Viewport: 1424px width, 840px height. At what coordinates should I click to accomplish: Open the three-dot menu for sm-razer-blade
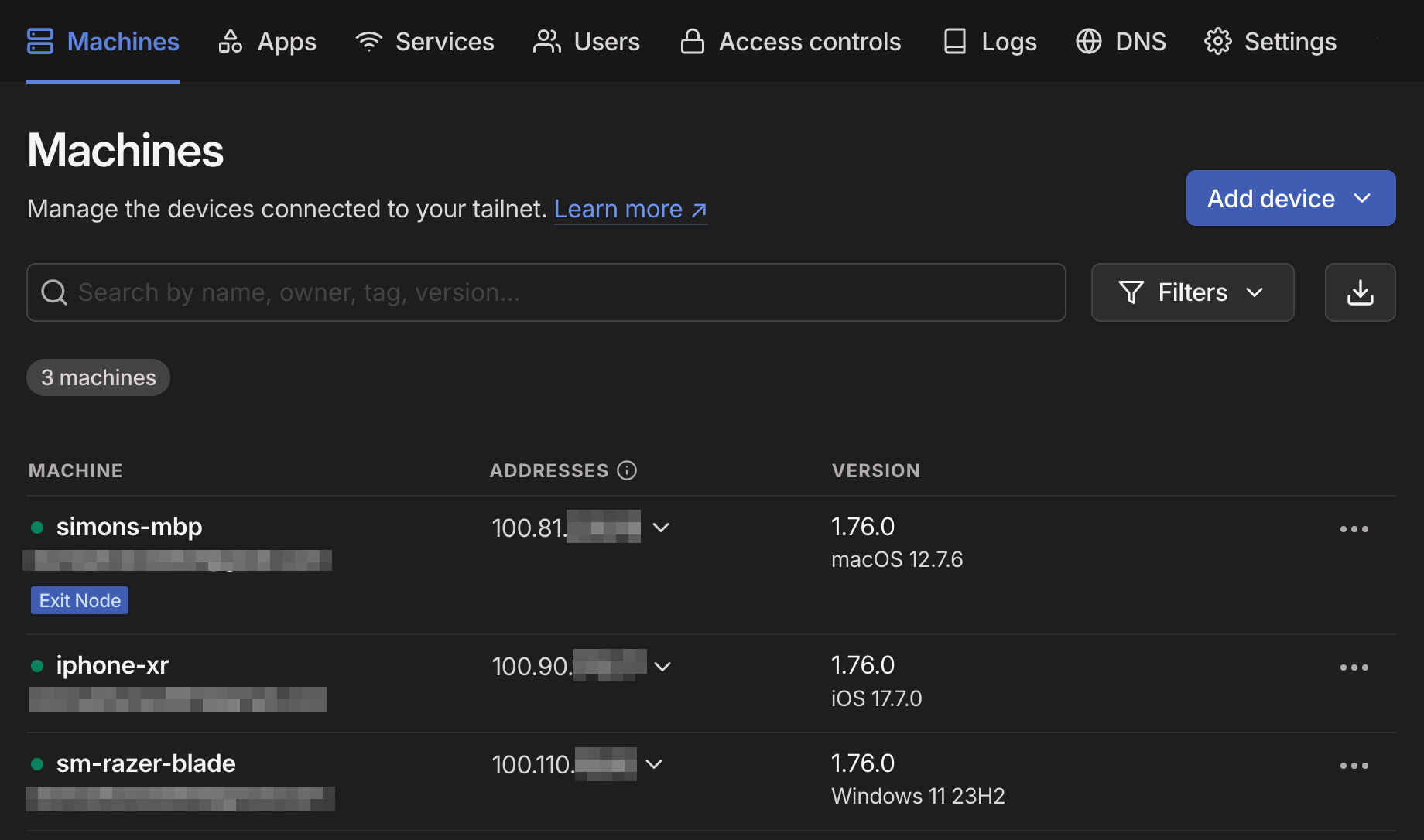click(1354, 766)
